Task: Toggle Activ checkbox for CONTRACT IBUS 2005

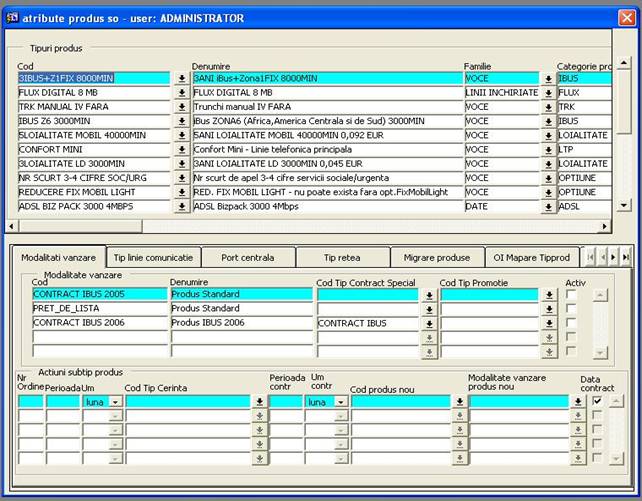Action: pyautogui.click(x=571, y=295)
